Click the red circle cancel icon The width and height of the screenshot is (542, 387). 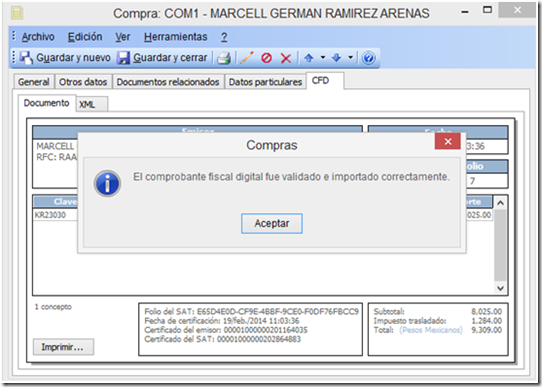(266, 58)
